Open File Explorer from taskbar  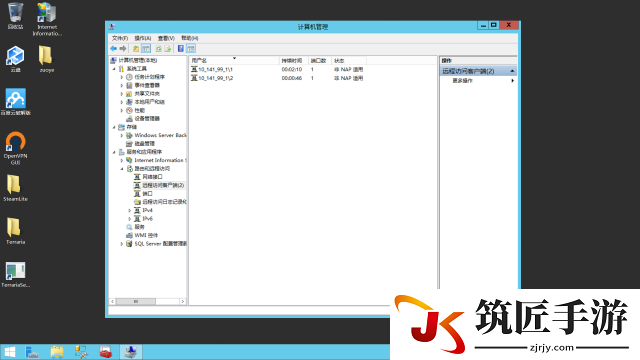click(57, 352)
